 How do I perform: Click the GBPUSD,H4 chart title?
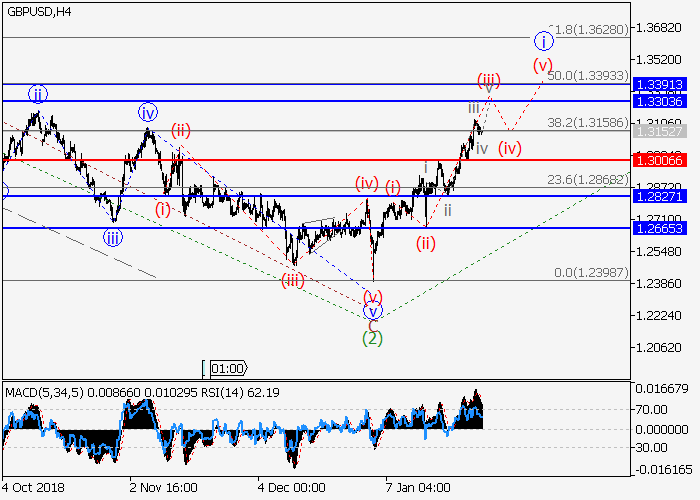click(x=38, y=11)
